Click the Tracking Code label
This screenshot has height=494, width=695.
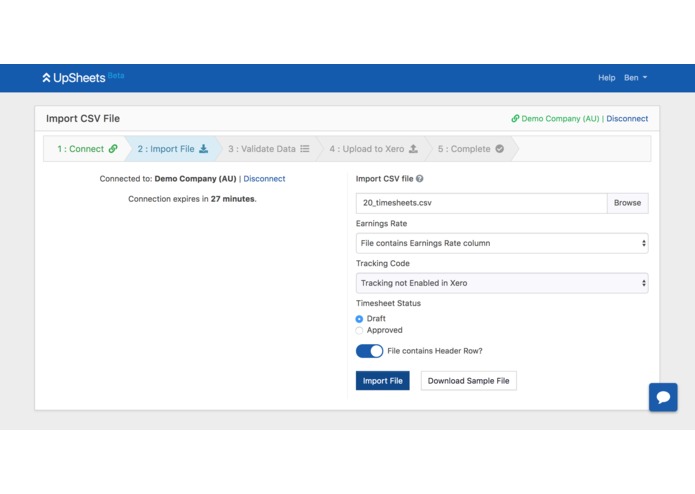click(383, 264)
